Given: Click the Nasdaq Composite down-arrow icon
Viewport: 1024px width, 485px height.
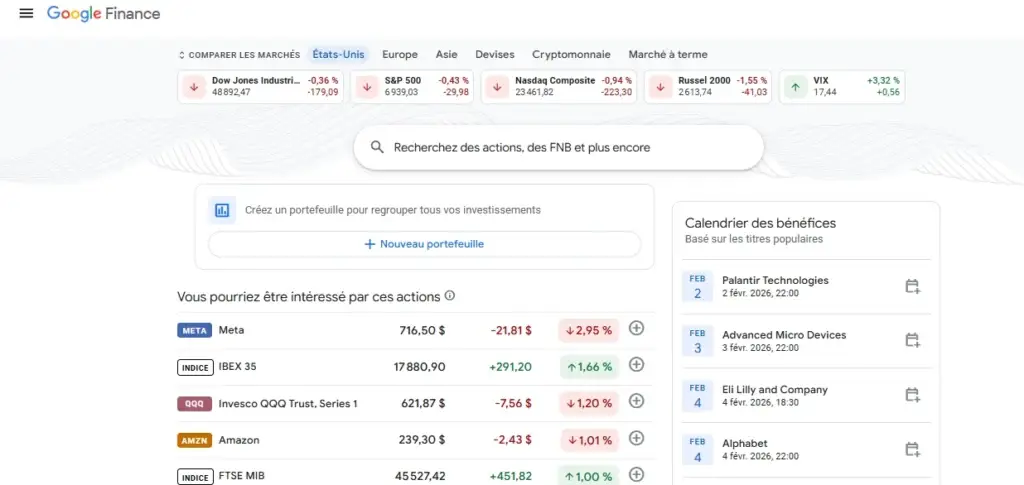Looking at the screenshot, I should click(497, 87).
